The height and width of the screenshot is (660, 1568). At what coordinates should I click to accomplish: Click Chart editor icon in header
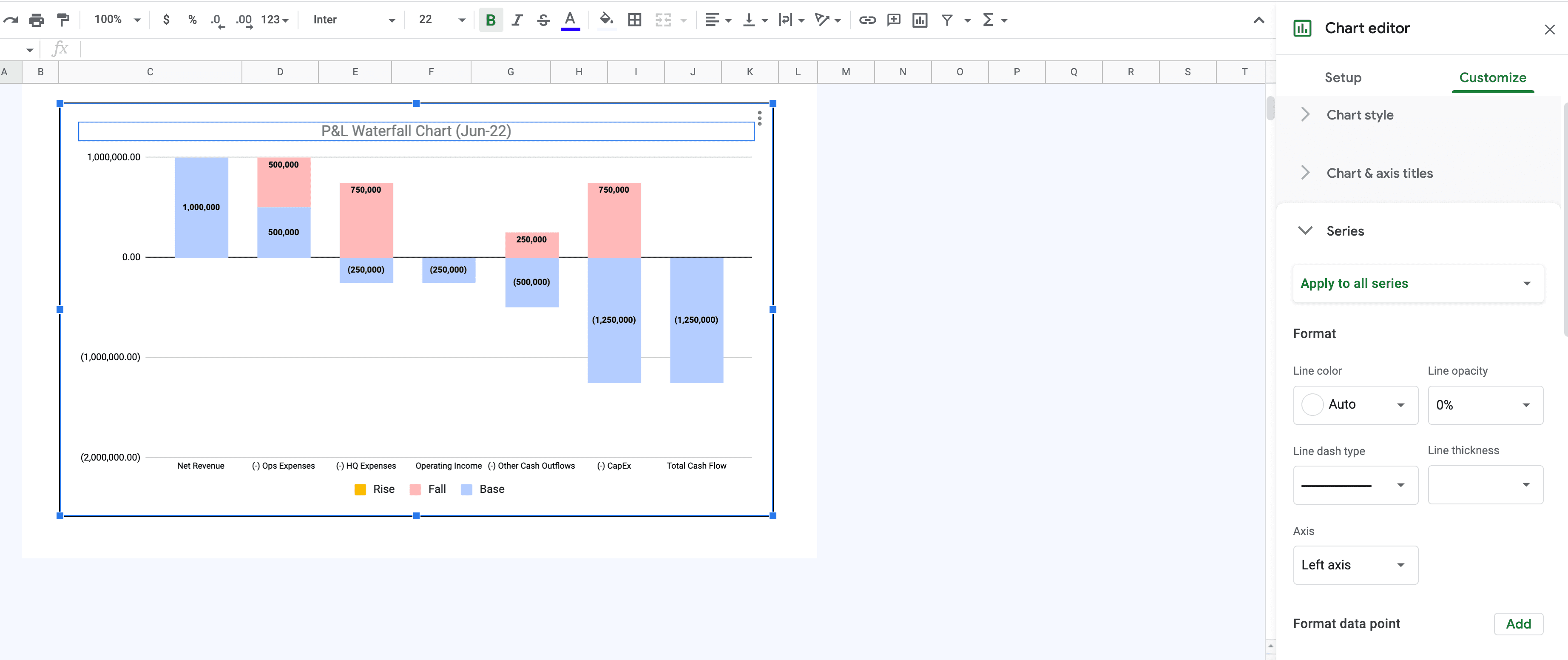tap(1302, 28)
